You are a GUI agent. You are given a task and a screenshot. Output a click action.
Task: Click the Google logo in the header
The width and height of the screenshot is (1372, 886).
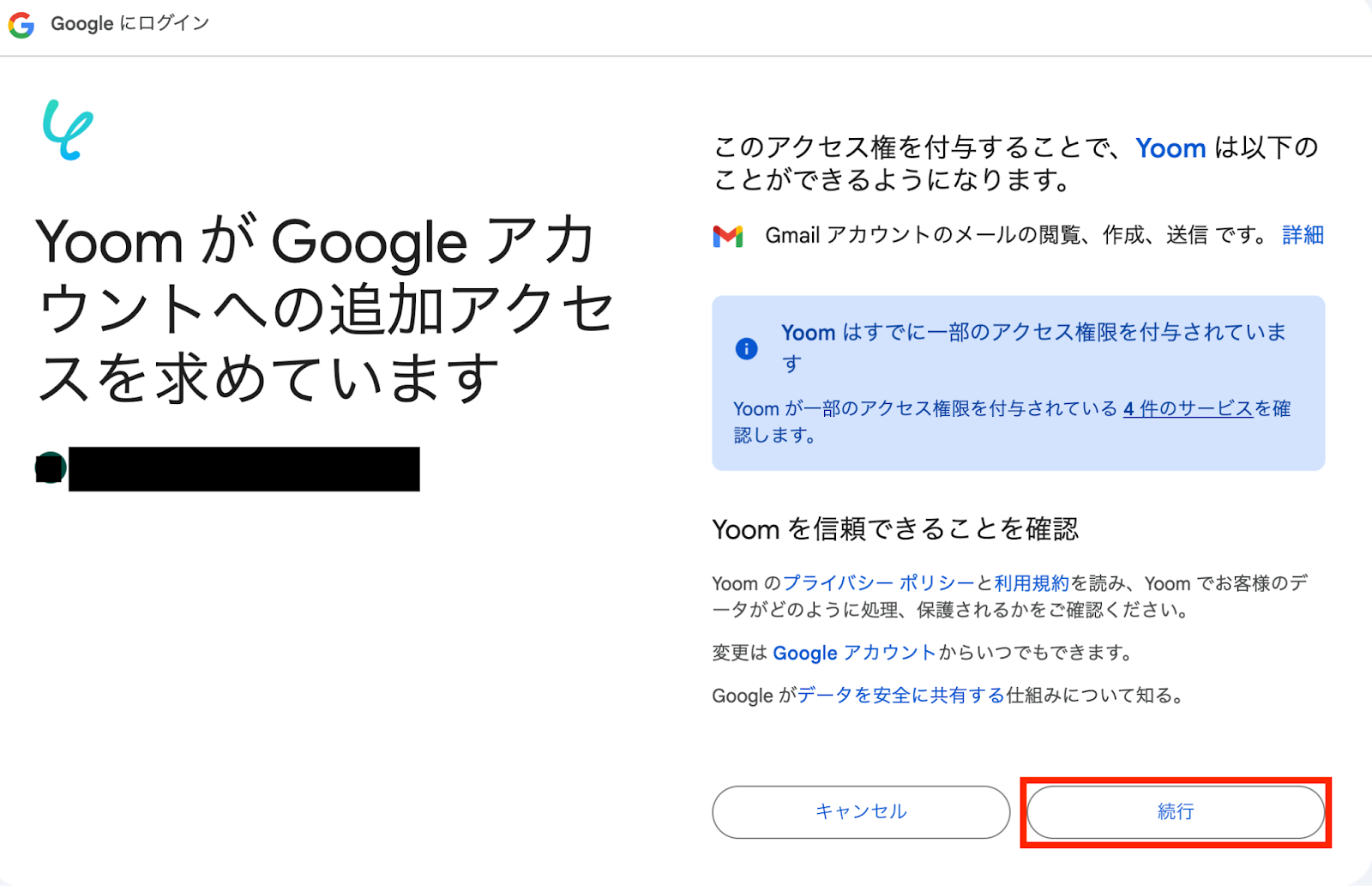21,25
